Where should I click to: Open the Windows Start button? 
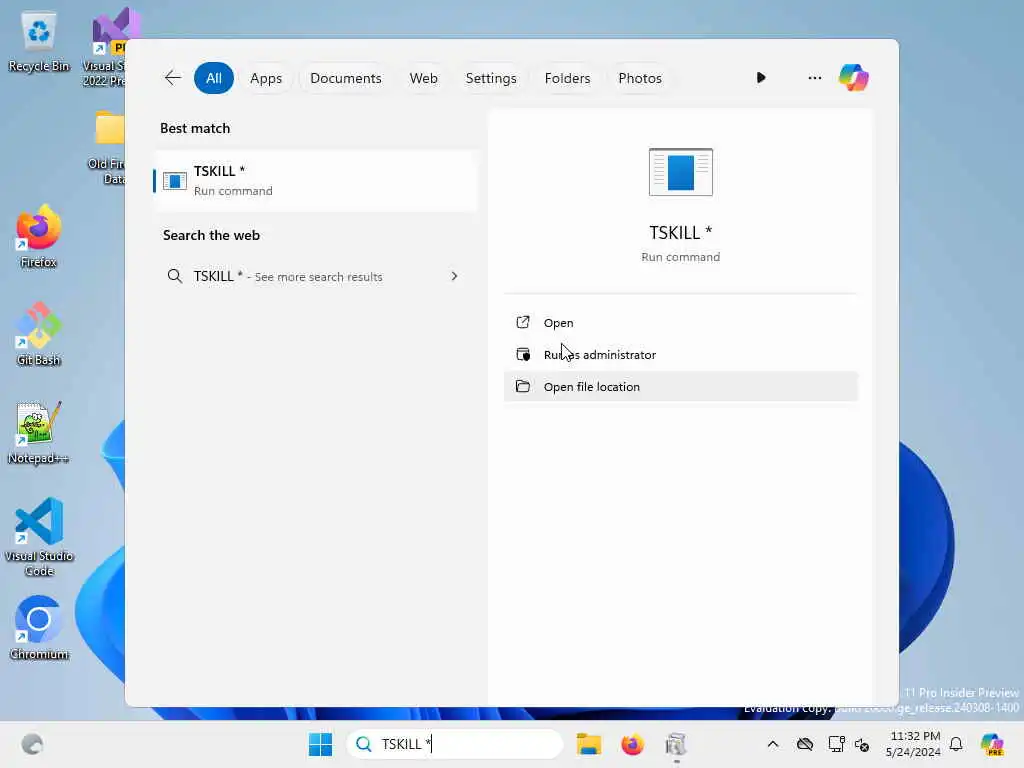(320, 744)
